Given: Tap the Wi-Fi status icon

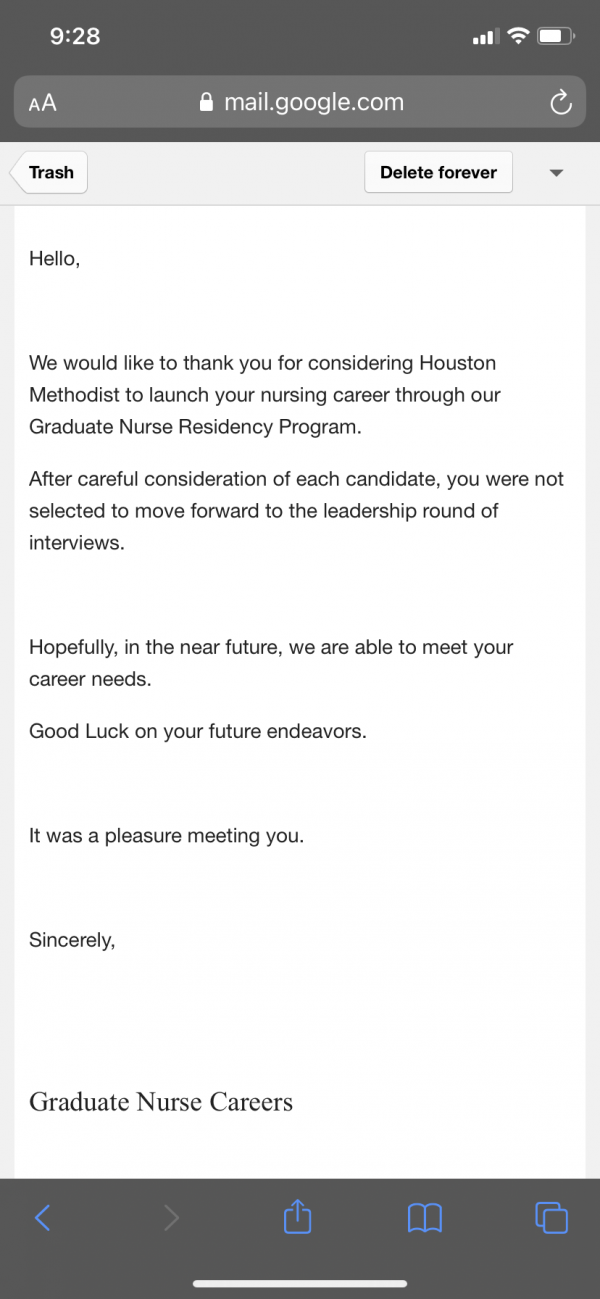Looking at the screenshot, I should point(517,36).
